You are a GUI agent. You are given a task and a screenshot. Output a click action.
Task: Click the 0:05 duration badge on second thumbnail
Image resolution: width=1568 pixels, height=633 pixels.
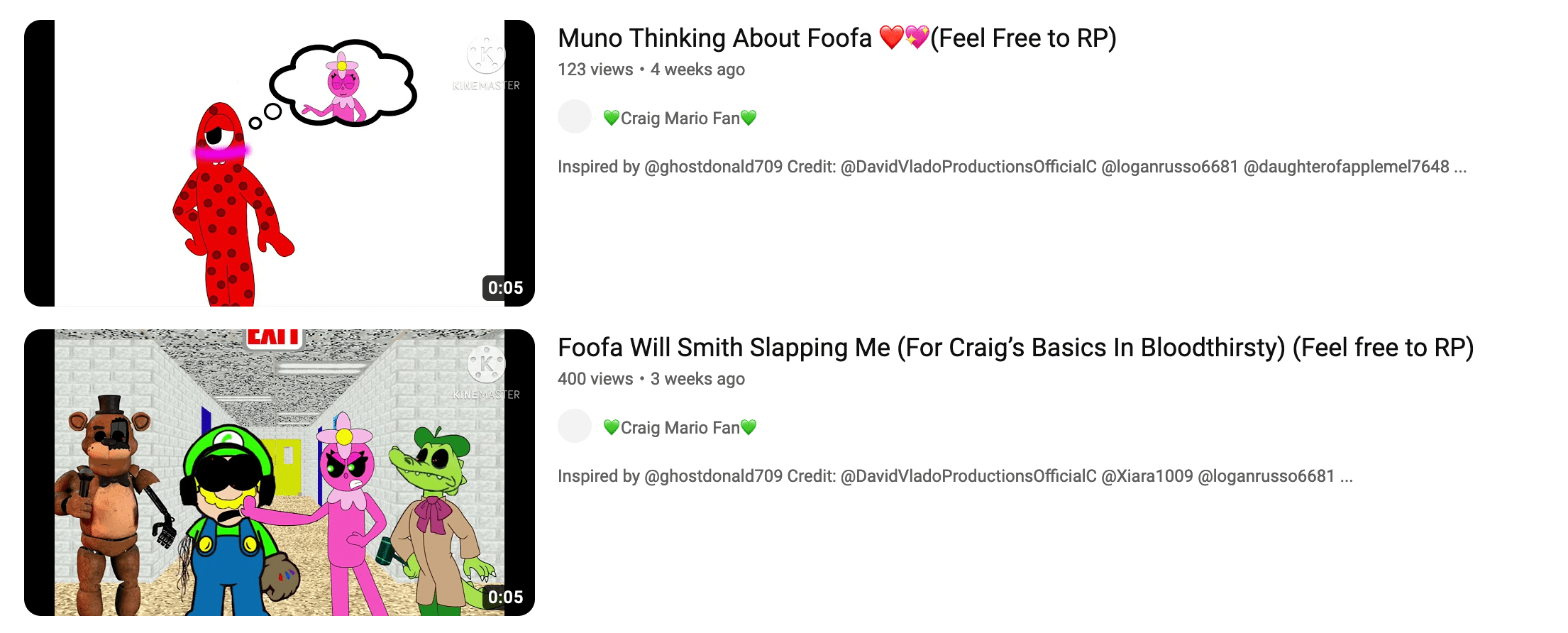[505, 597]
